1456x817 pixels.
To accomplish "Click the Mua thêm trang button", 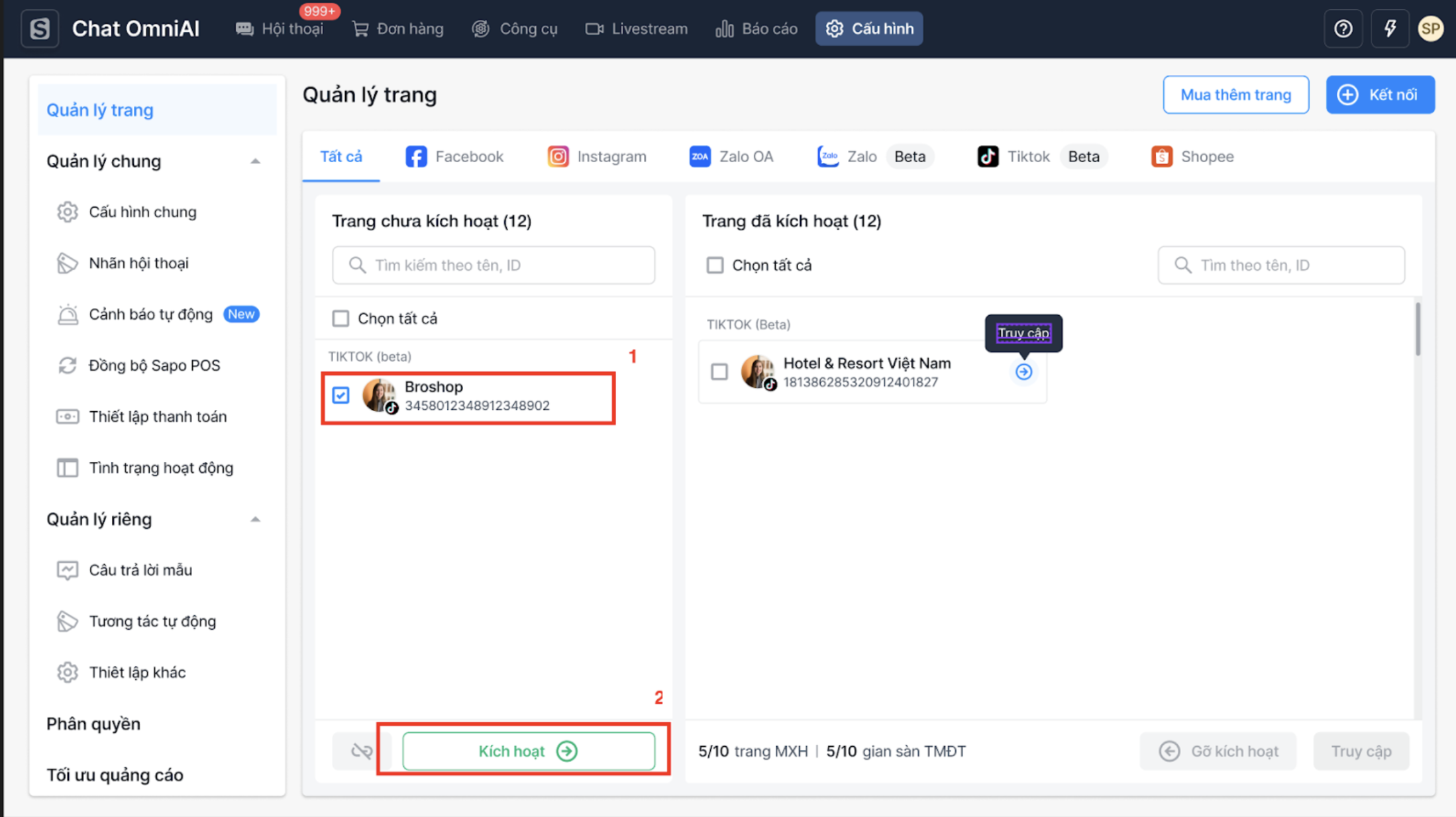I will (1235, 95).
